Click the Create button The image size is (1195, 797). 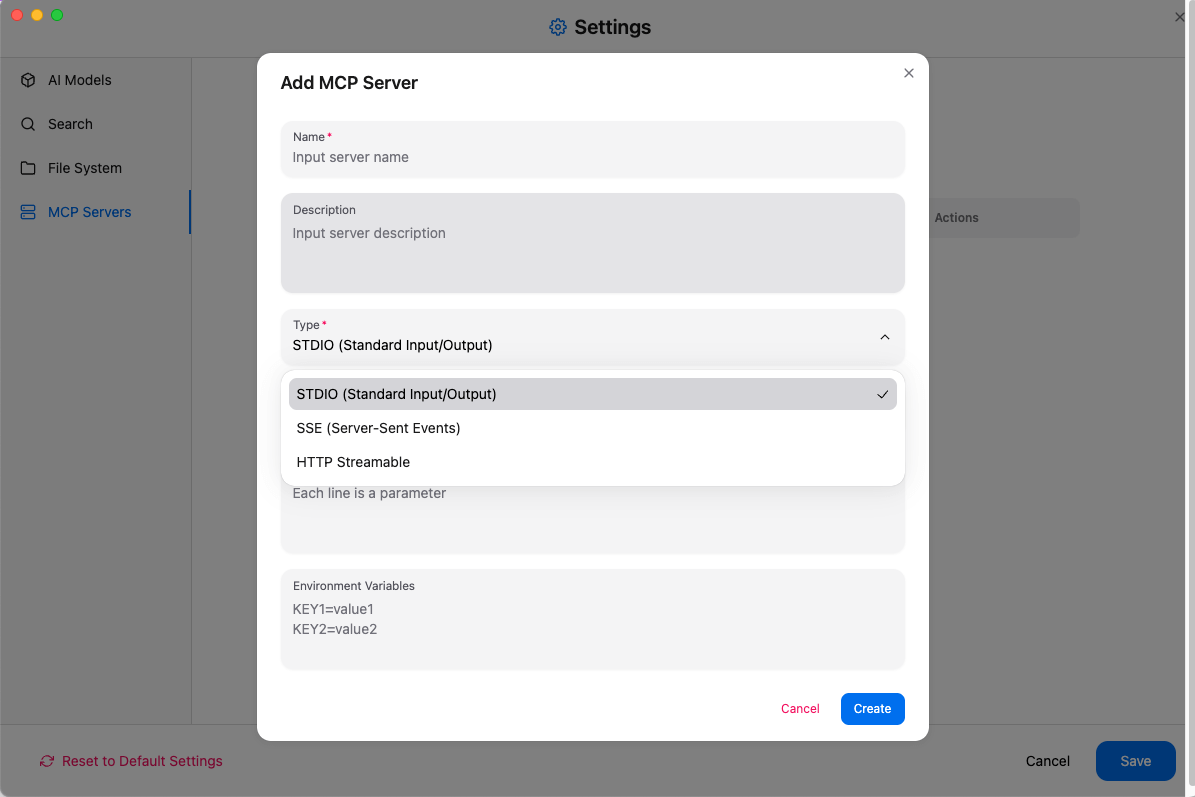(872, 708)
